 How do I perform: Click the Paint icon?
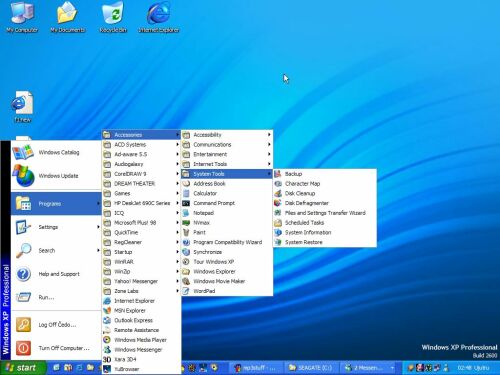click(x=186, y=232)
